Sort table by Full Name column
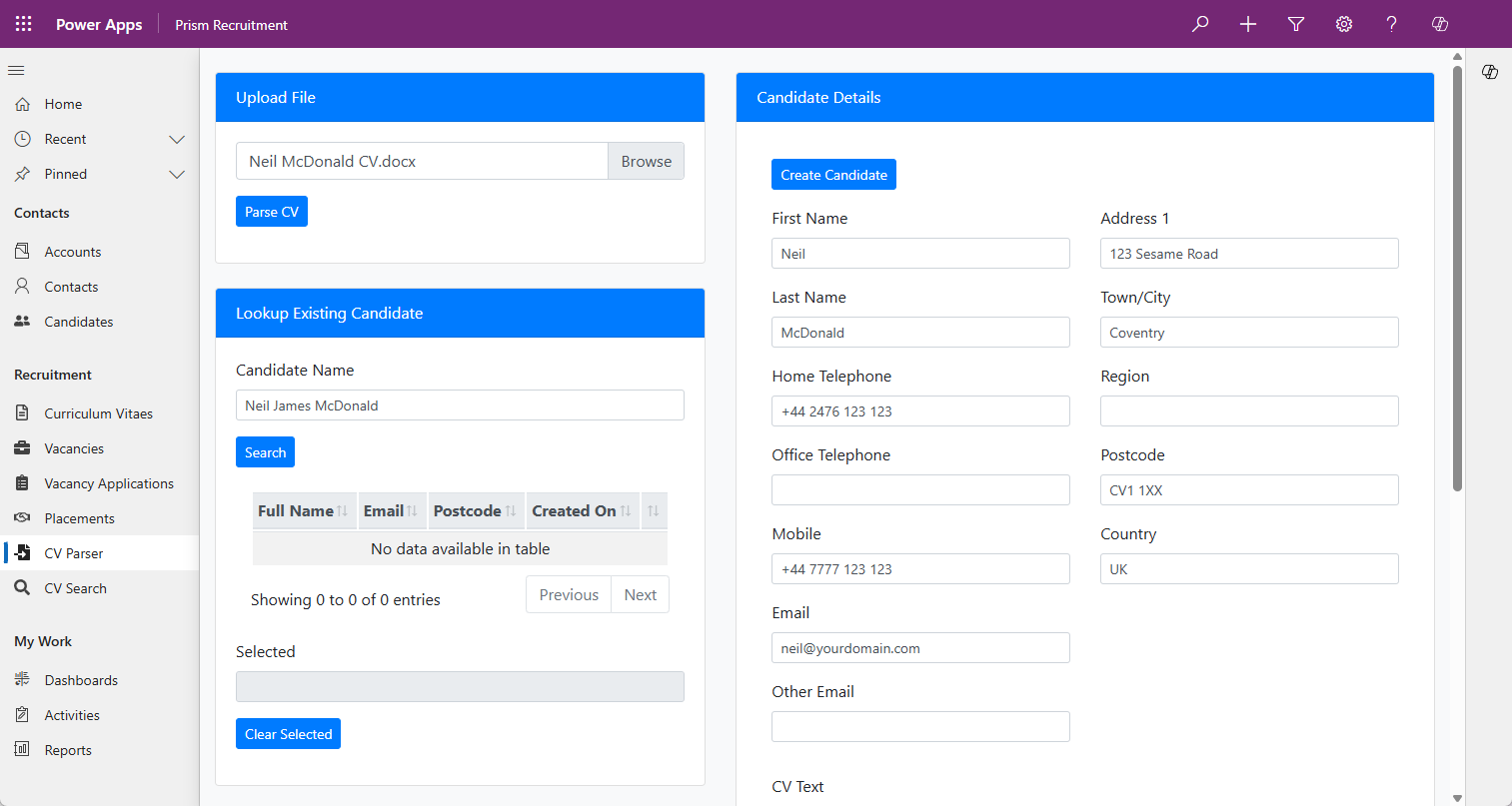1512x806 pixels. pyautogui.click(x=304, y=510)
